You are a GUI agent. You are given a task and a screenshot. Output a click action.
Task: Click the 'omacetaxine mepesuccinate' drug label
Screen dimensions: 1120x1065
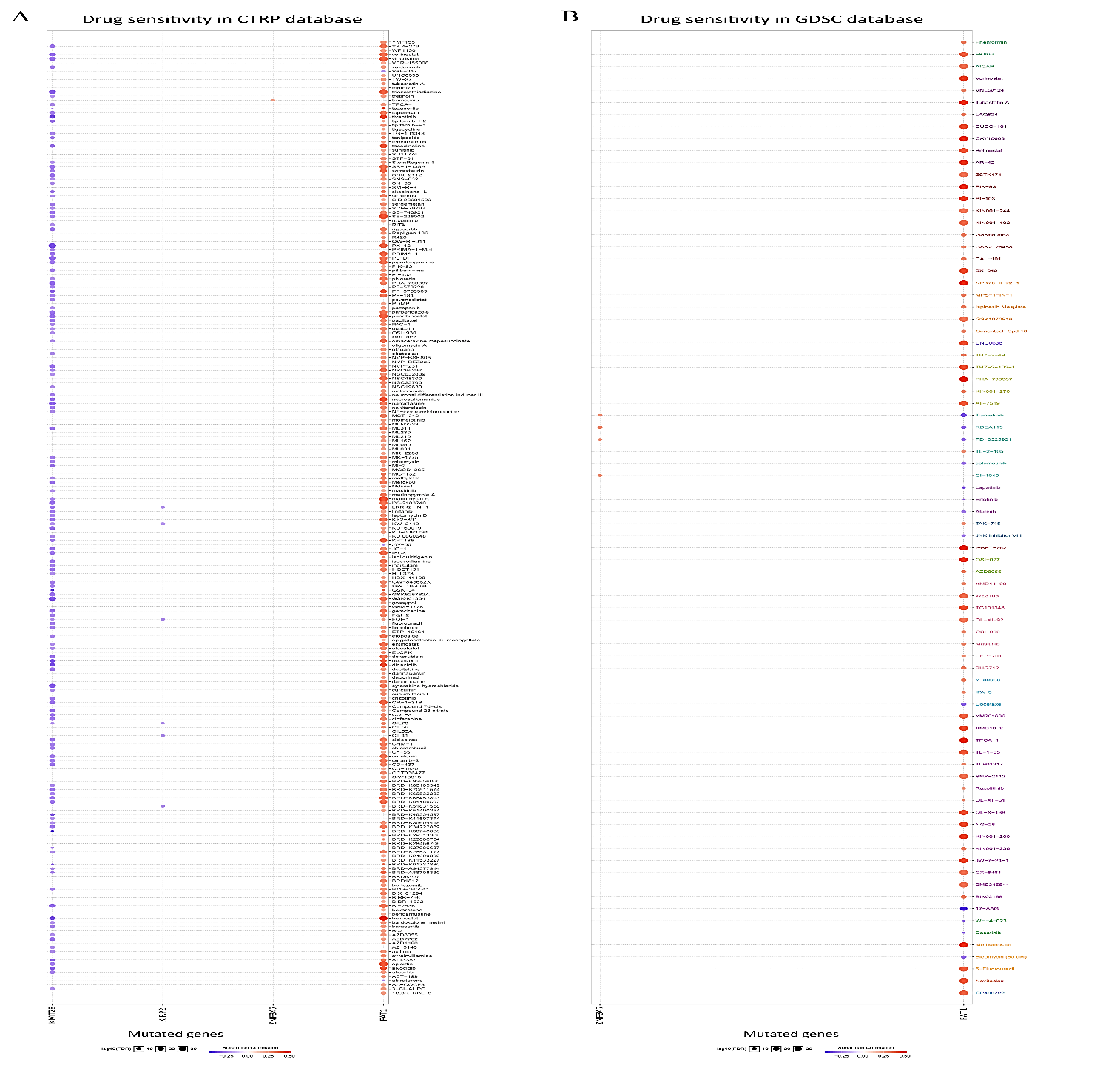(430, 341)
